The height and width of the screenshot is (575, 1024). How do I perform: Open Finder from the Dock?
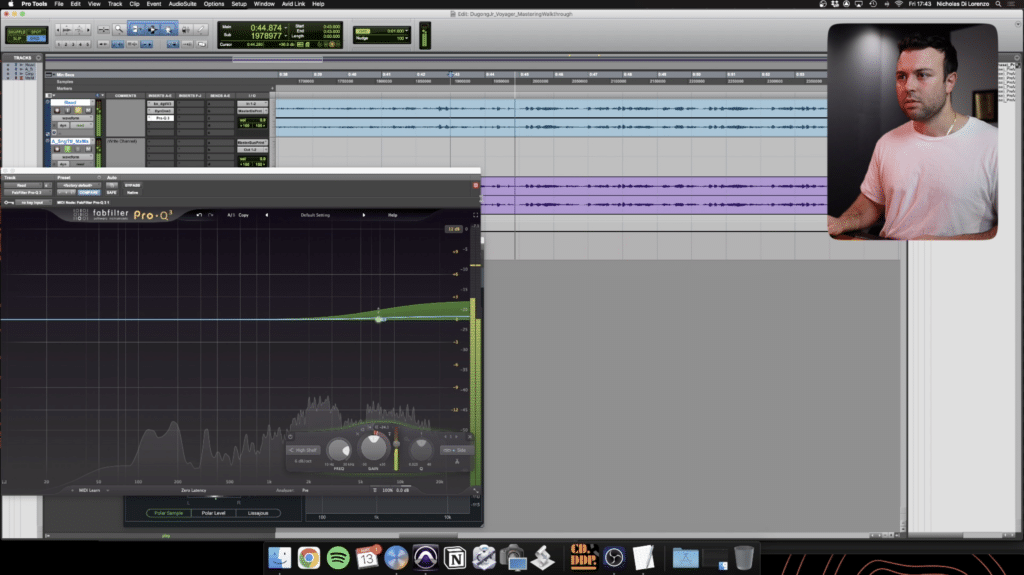280,558
